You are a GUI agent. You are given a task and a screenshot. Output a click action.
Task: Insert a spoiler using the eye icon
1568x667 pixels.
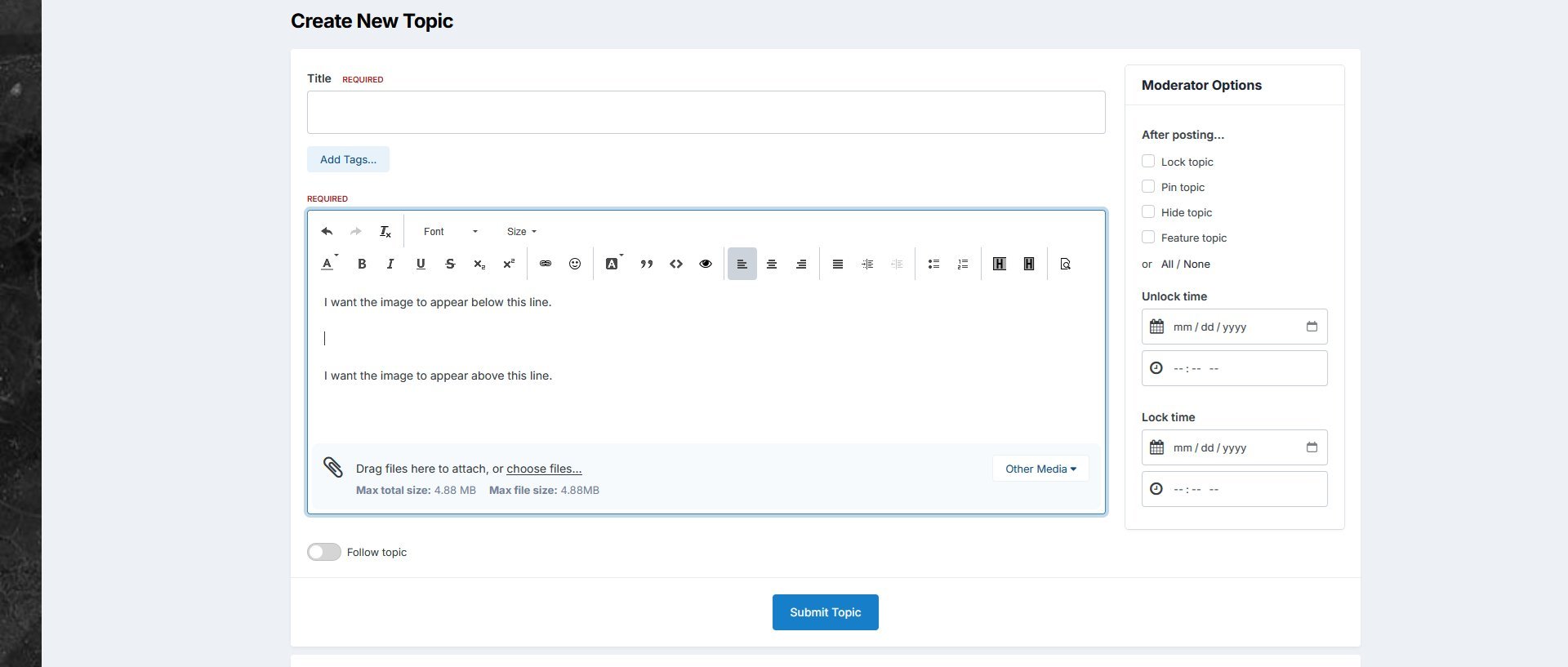coord(706,264)
